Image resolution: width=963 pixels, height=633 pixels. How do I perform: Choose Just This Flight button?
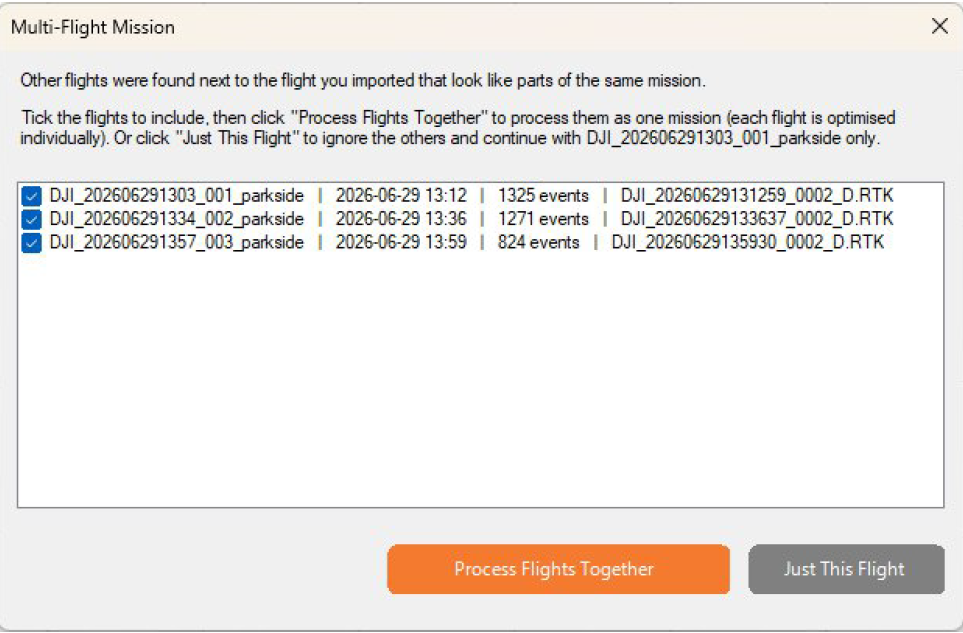point(846,569)
